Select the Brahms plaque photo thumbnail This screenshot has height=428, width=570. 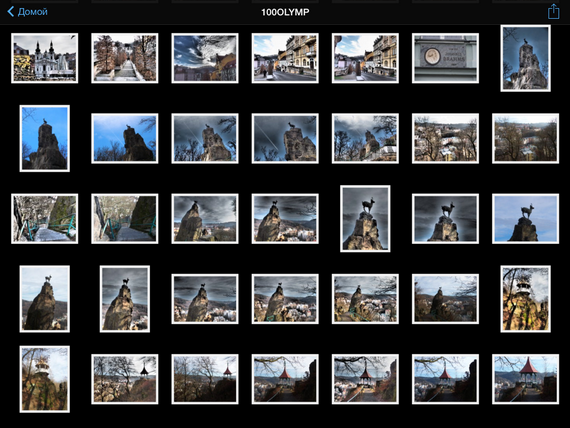point(445,58)
